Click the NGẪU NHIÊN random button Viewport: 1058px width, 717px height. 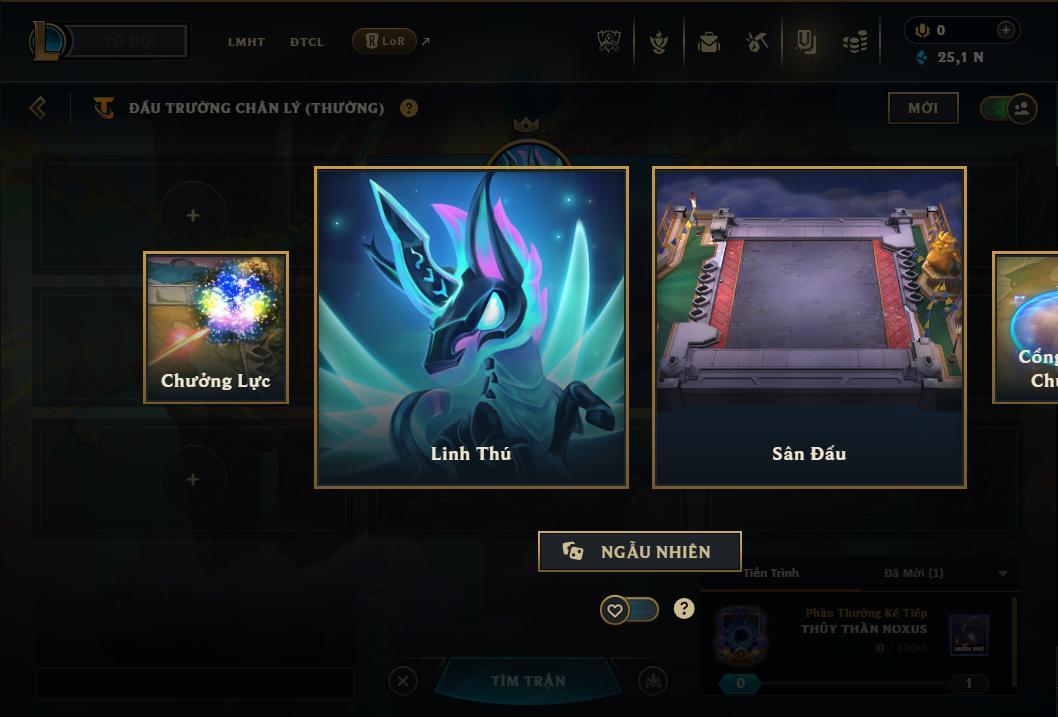pos(640,551)
